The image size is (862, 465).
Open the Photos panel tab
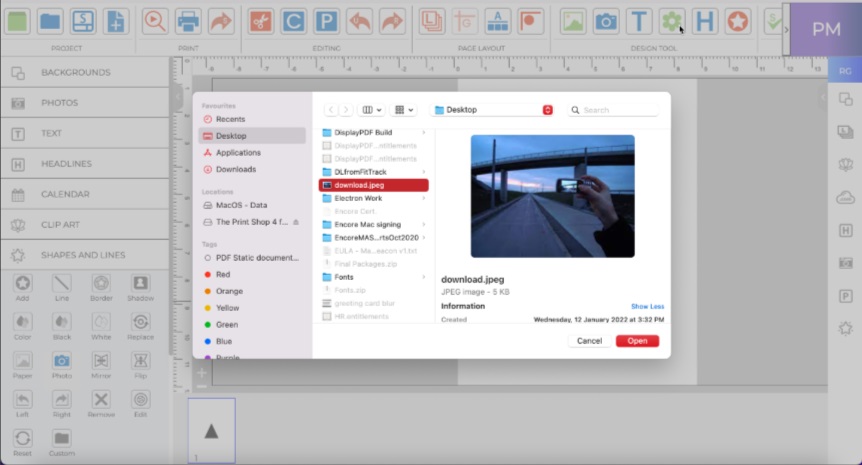(x=85, y=103)
